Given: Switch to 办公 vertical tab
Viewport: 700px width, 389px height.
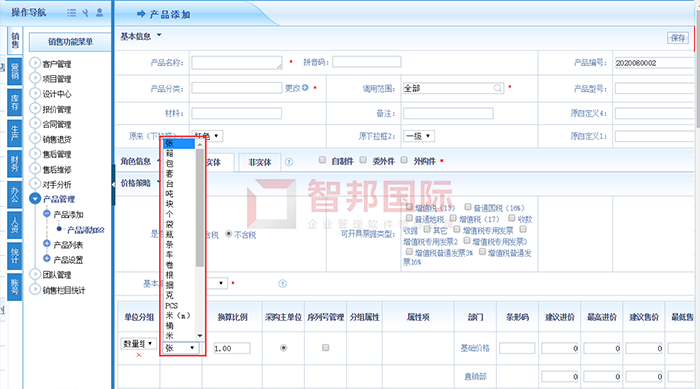Looking at the screenshot, I should coord(15,194).
